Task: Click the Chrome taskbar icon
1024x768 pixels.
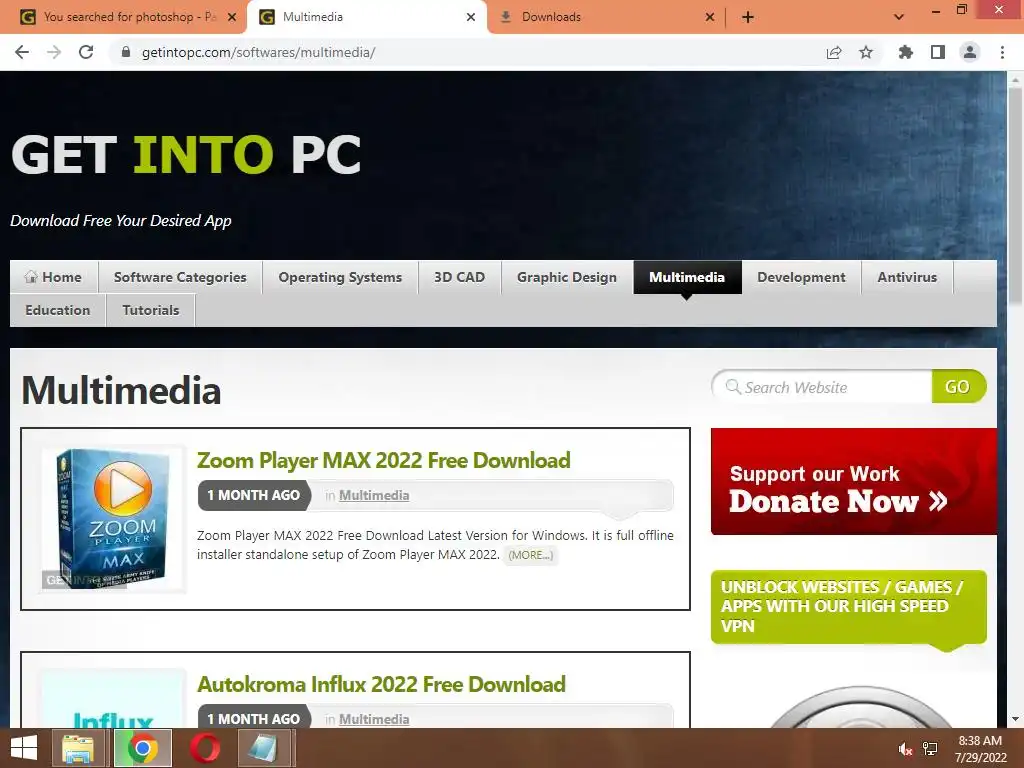Action: (143, 748)
